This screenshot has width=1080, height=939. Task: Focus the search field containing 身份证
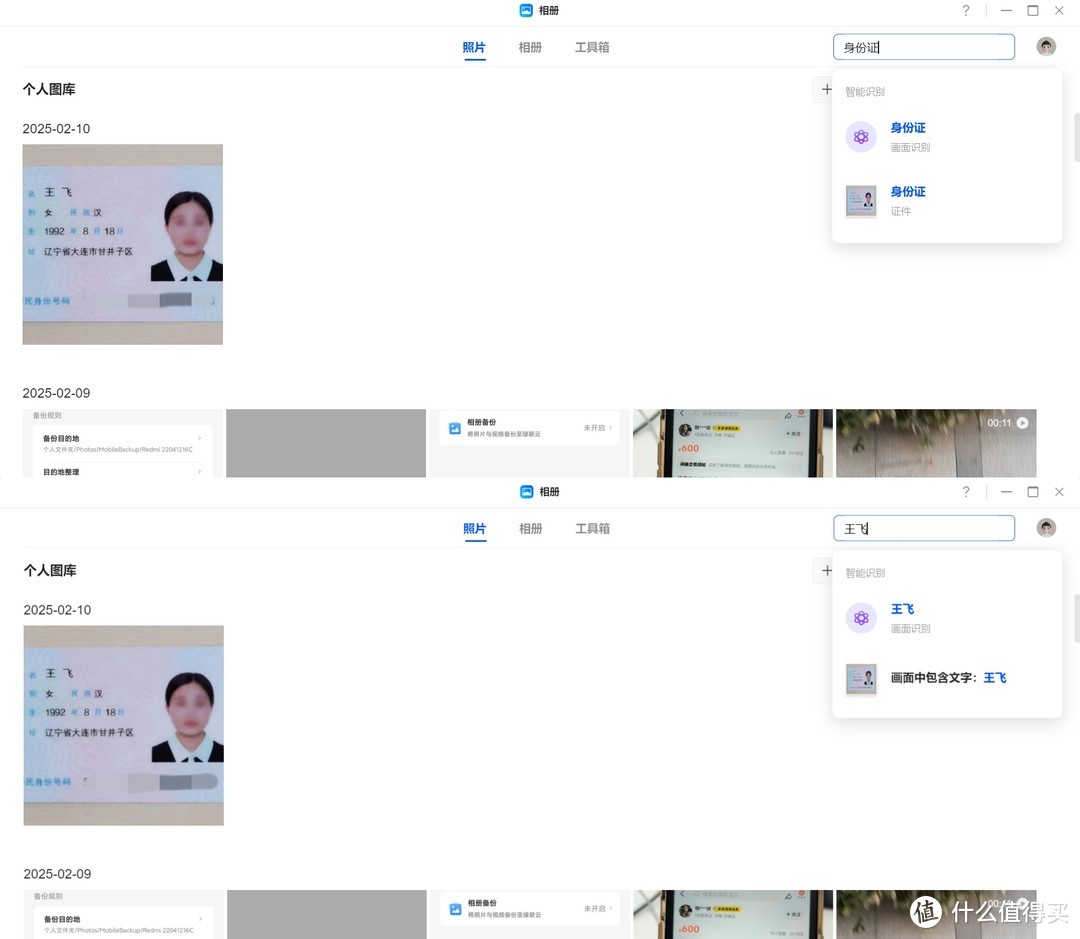point(924,47)
